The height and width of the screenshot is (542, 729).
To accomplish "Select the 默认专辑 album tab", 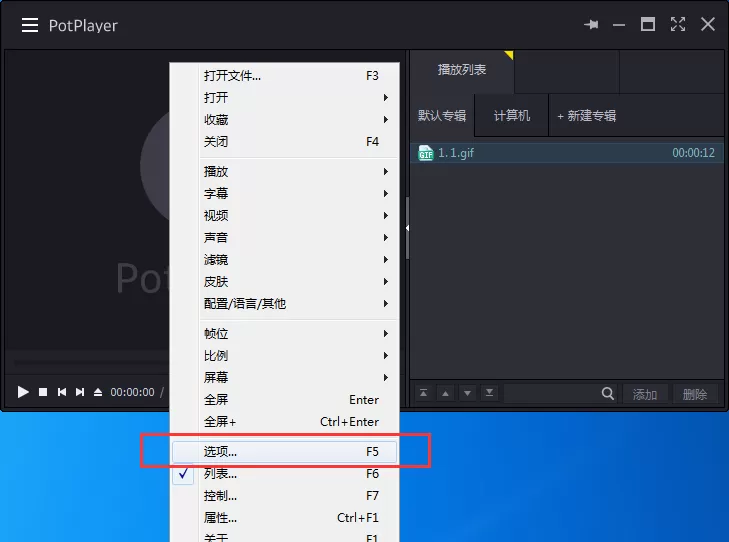I will pos(442,115).
